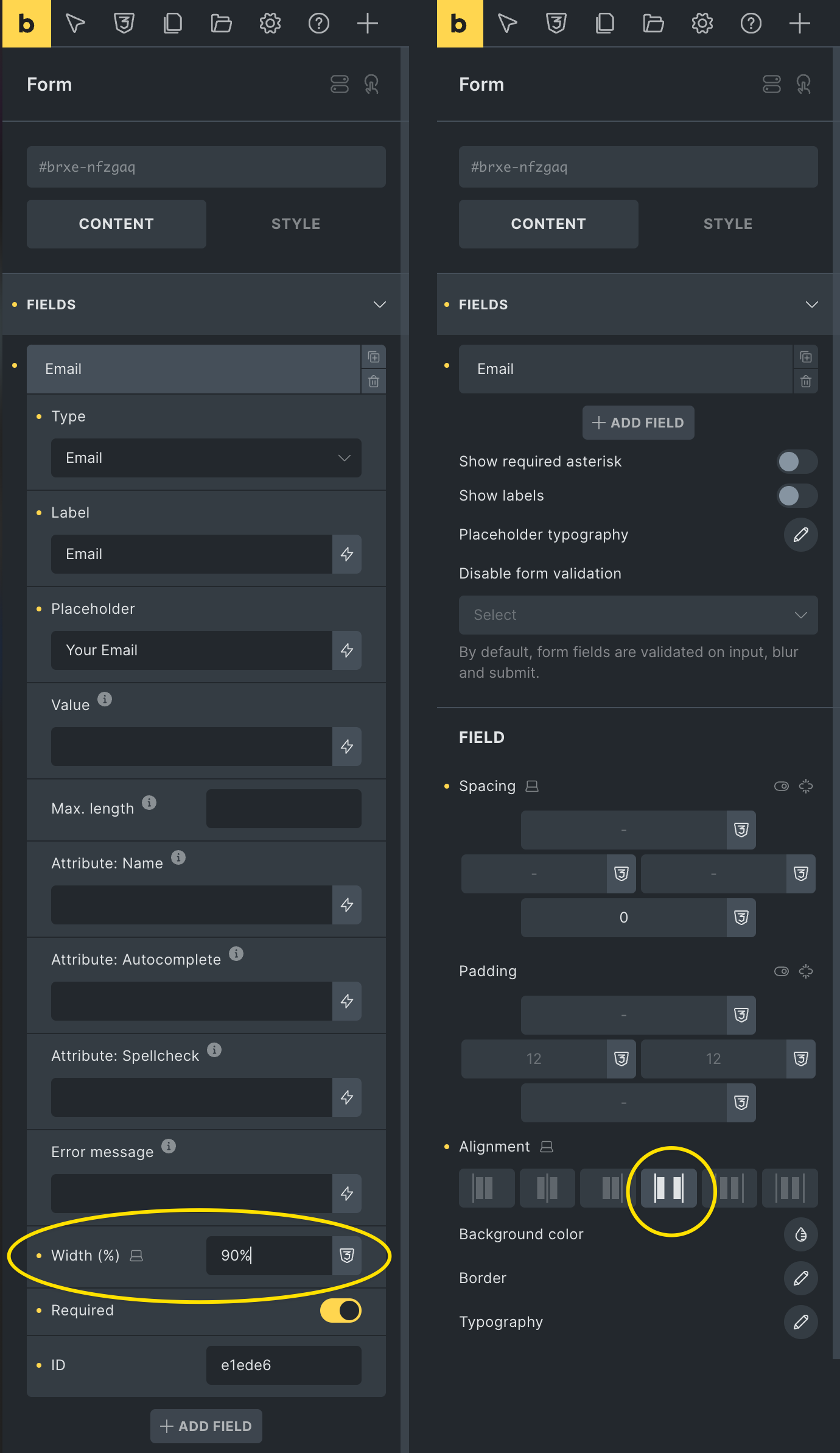This screenshot has width=840, height=1453.
Task: Switch to the STYLE tab in left panel
Action: coord(296,224)
